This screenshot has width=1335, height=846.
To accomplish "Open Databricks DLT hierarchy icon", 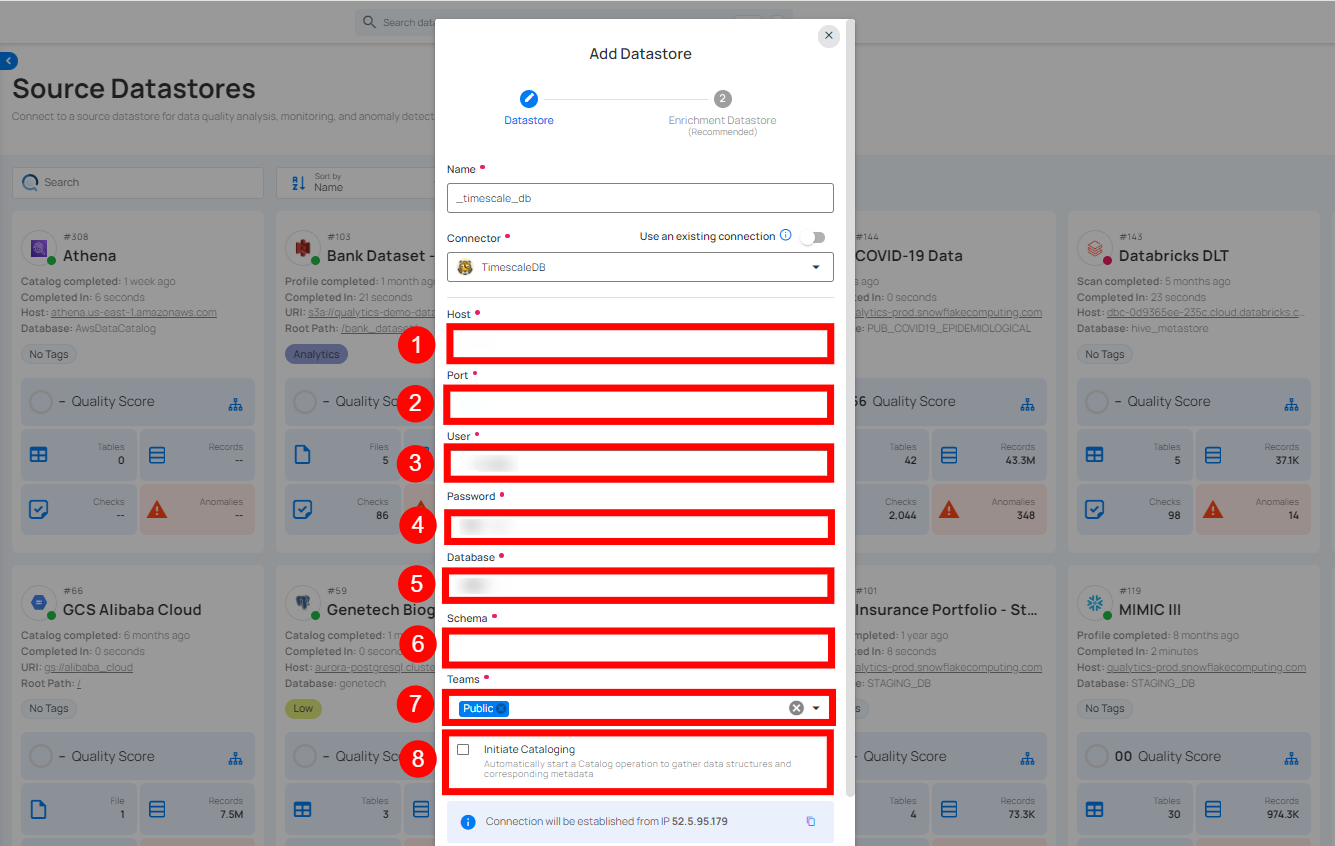I will point(1292,405).
